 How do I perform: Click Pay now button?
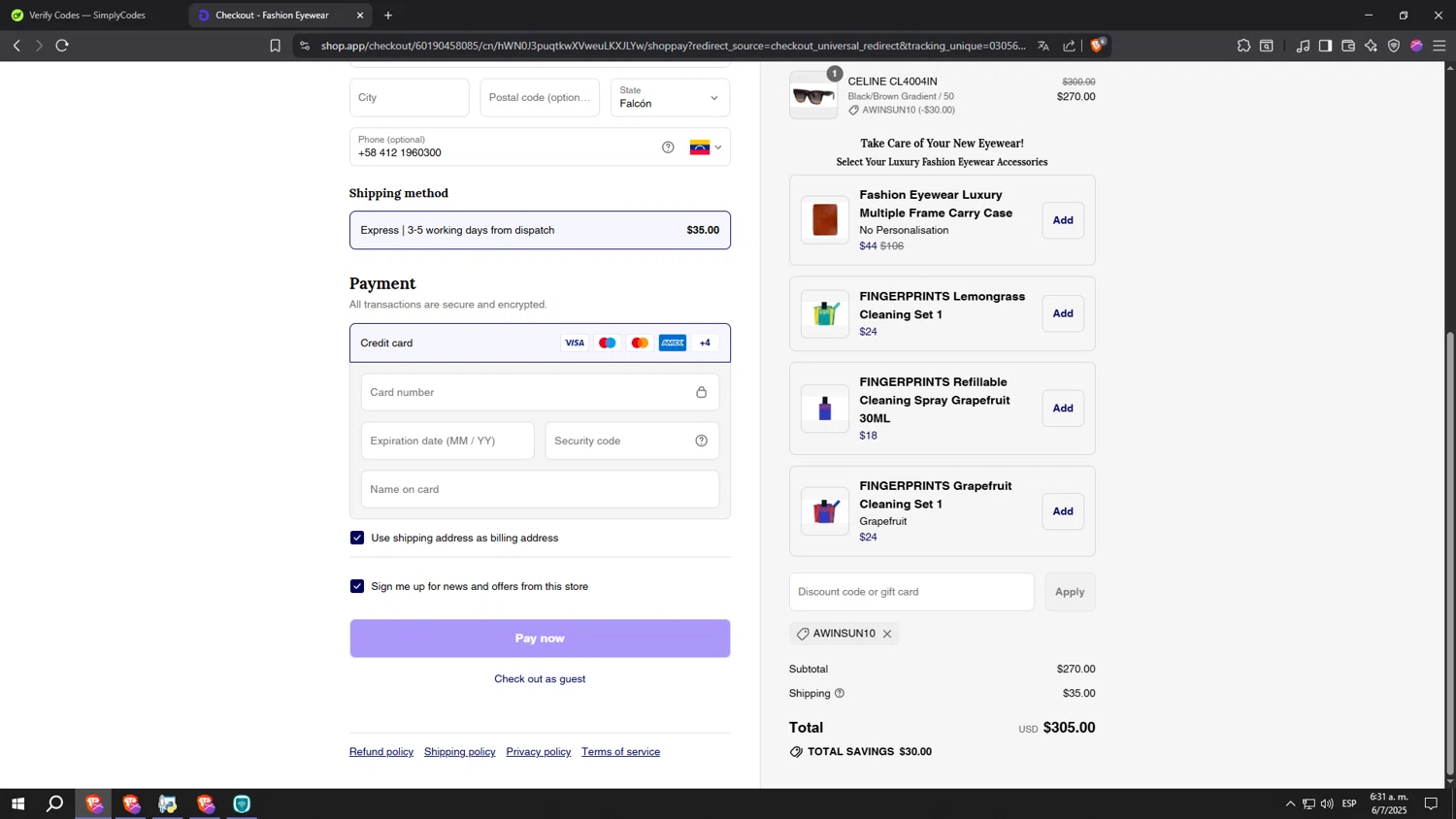[540, 639]
